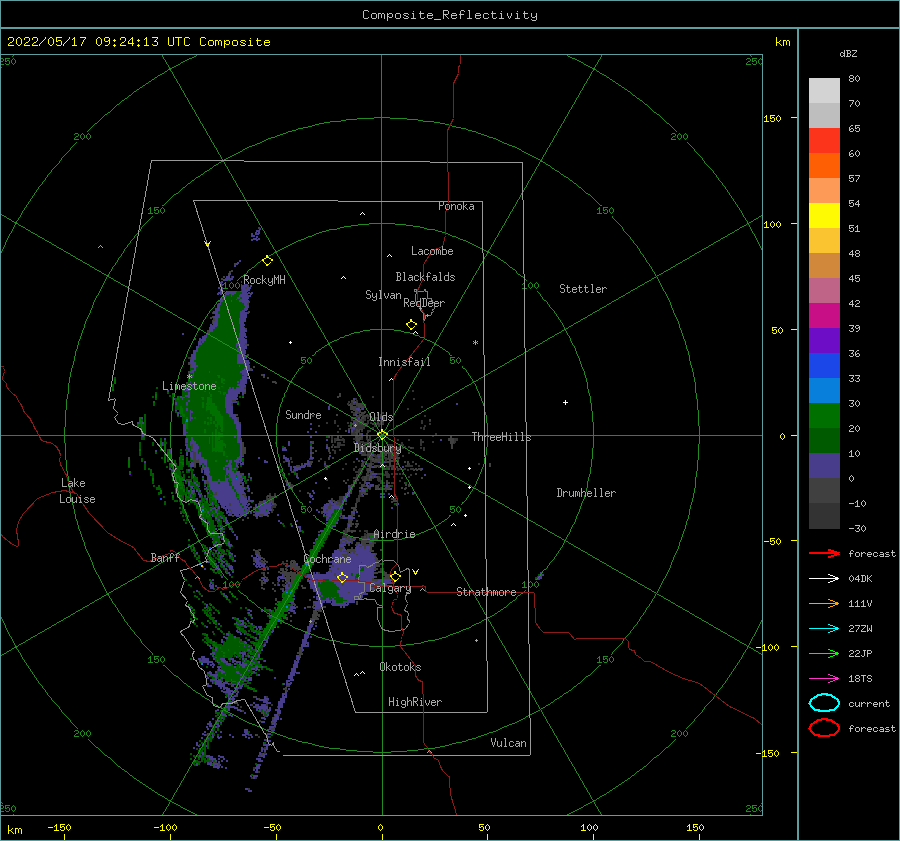Click the red forecast ellipse in legend
Screen dimensions: 900x841
click(x=824, y=728)
